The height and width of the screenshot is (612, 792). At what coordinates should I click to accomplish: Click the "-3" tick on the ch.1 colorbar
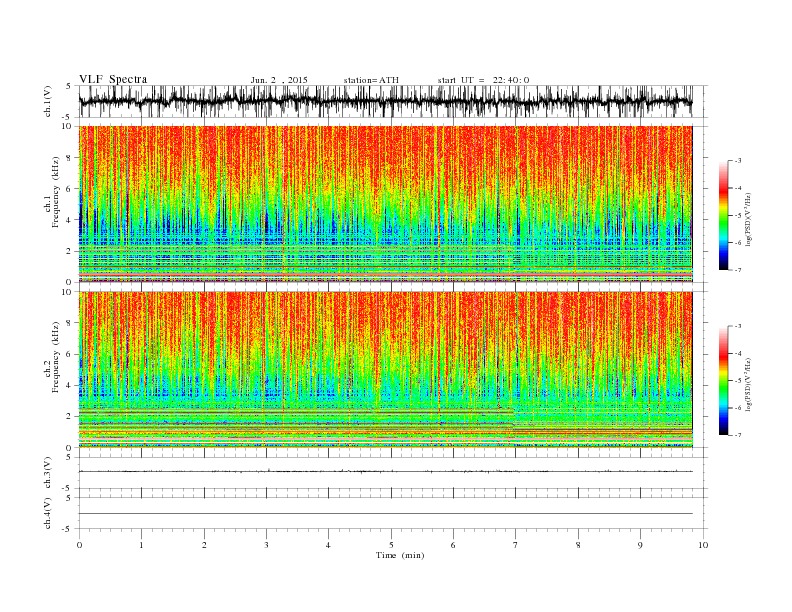pos(737,161)
